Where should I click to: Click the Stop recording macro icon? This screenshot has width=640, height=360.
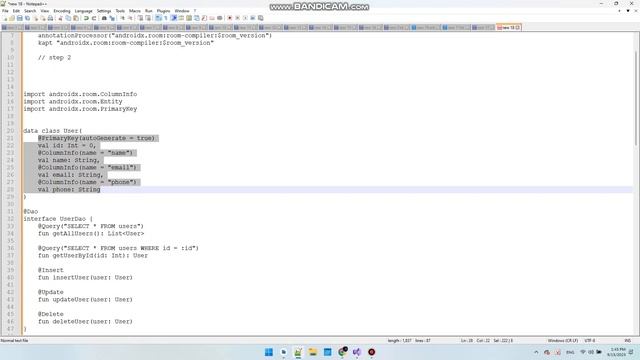click(x=237, y=18)
